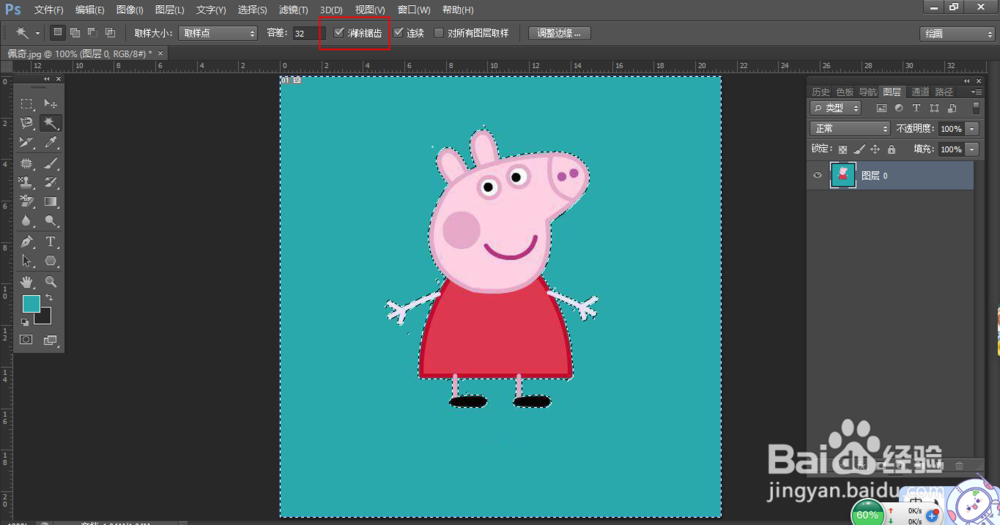Open the tool preset picker arrow

point(37,33)
